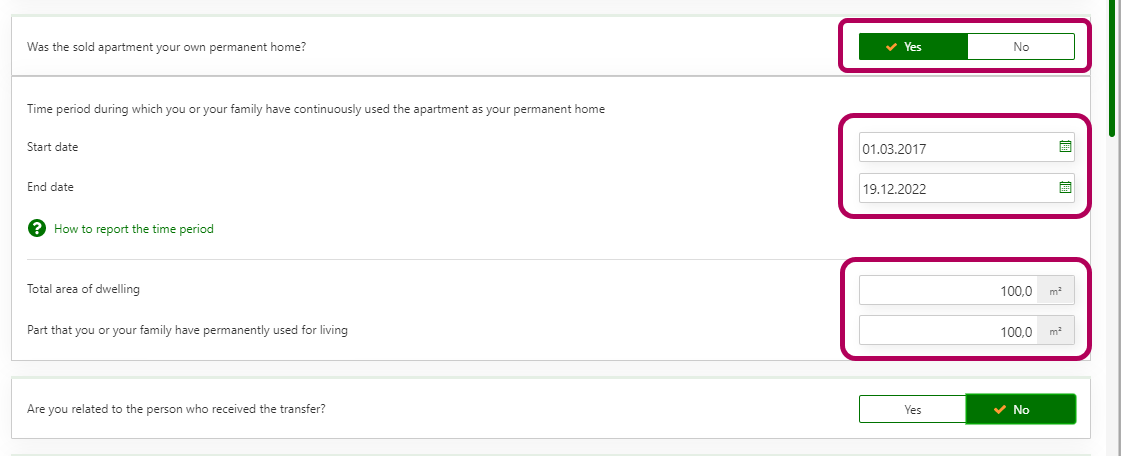
Task: Select Yes for sold apartment as permanent home
Action: pos(913,47)
